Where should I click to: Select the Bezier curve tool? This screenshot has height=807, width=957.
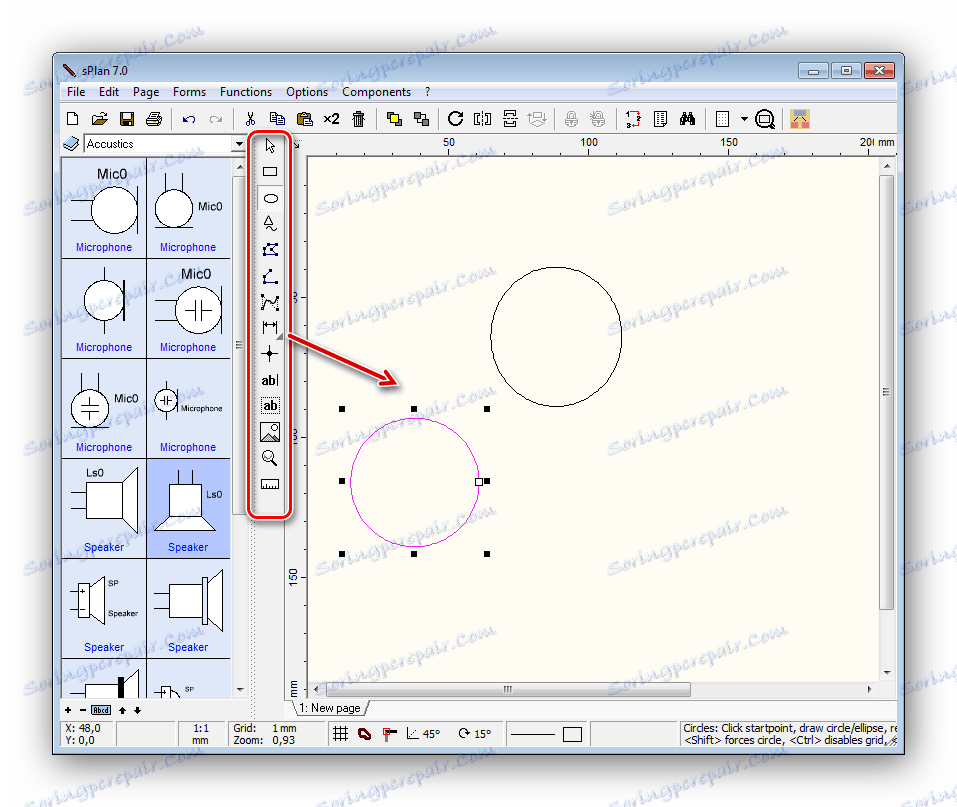coord(270,302)
